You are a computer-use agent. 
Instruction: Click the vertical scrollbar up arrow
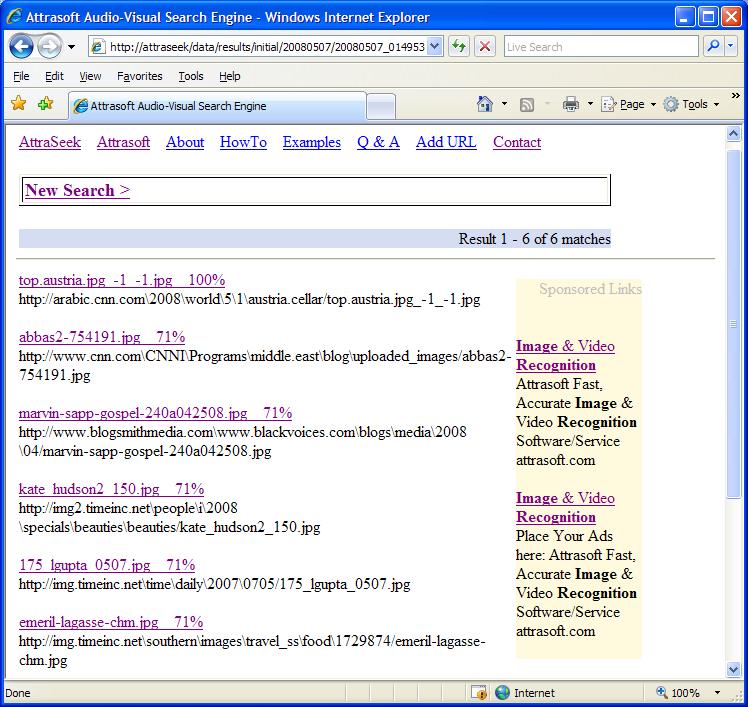[734, 134]
